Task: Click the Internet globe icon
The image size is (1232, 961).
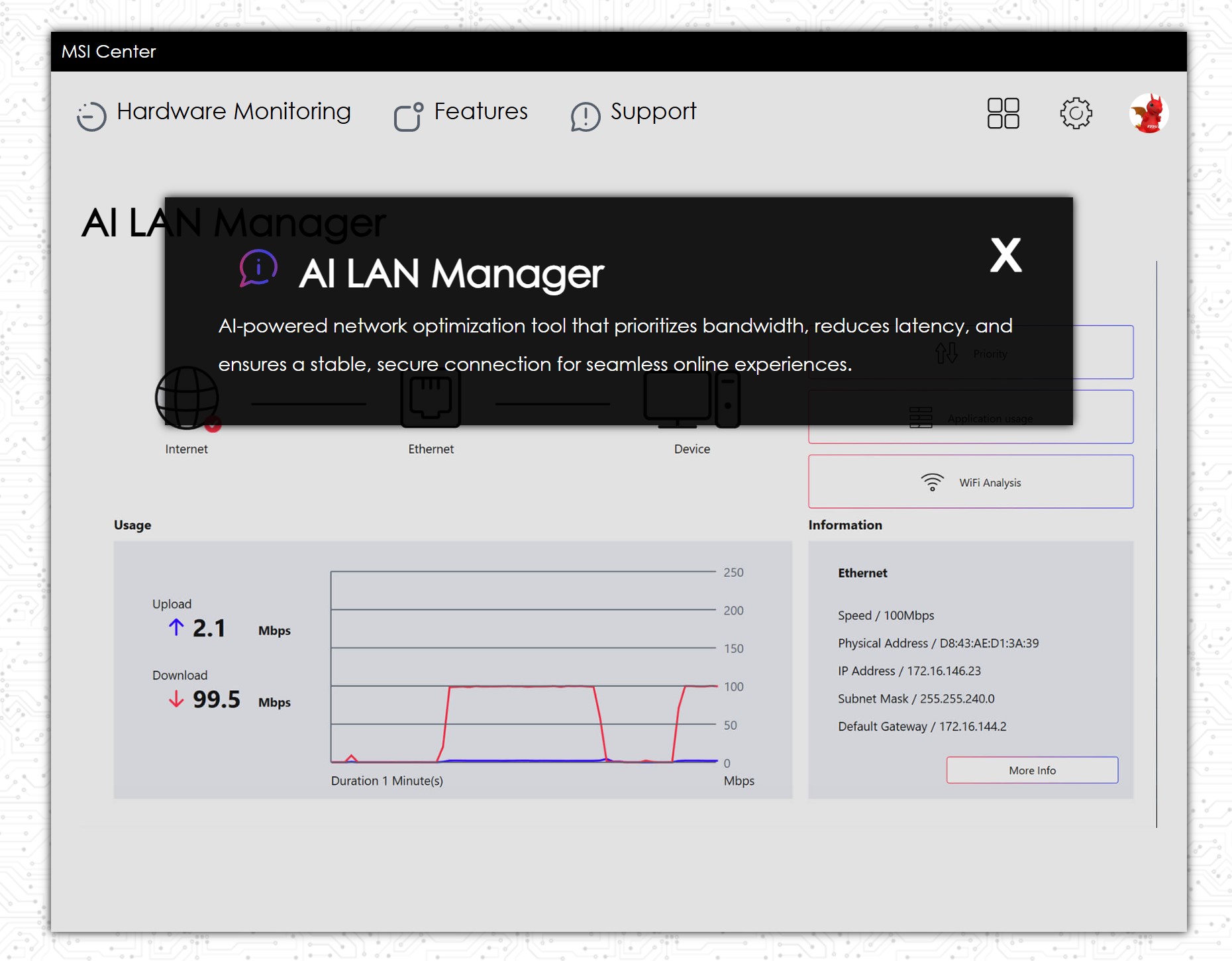Action: pos(187,397)
